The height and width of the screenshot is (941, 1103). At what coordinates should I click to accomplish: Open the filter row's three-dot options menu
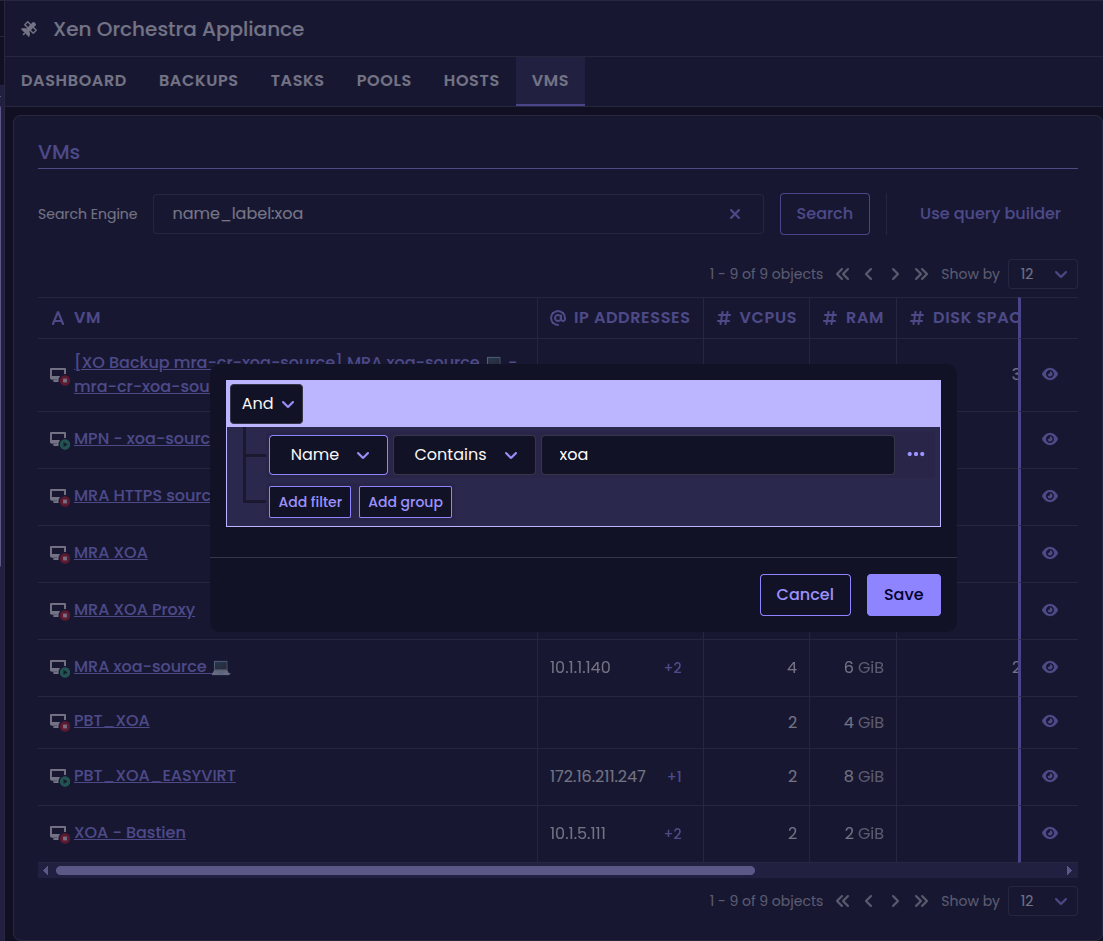point(916,454)
